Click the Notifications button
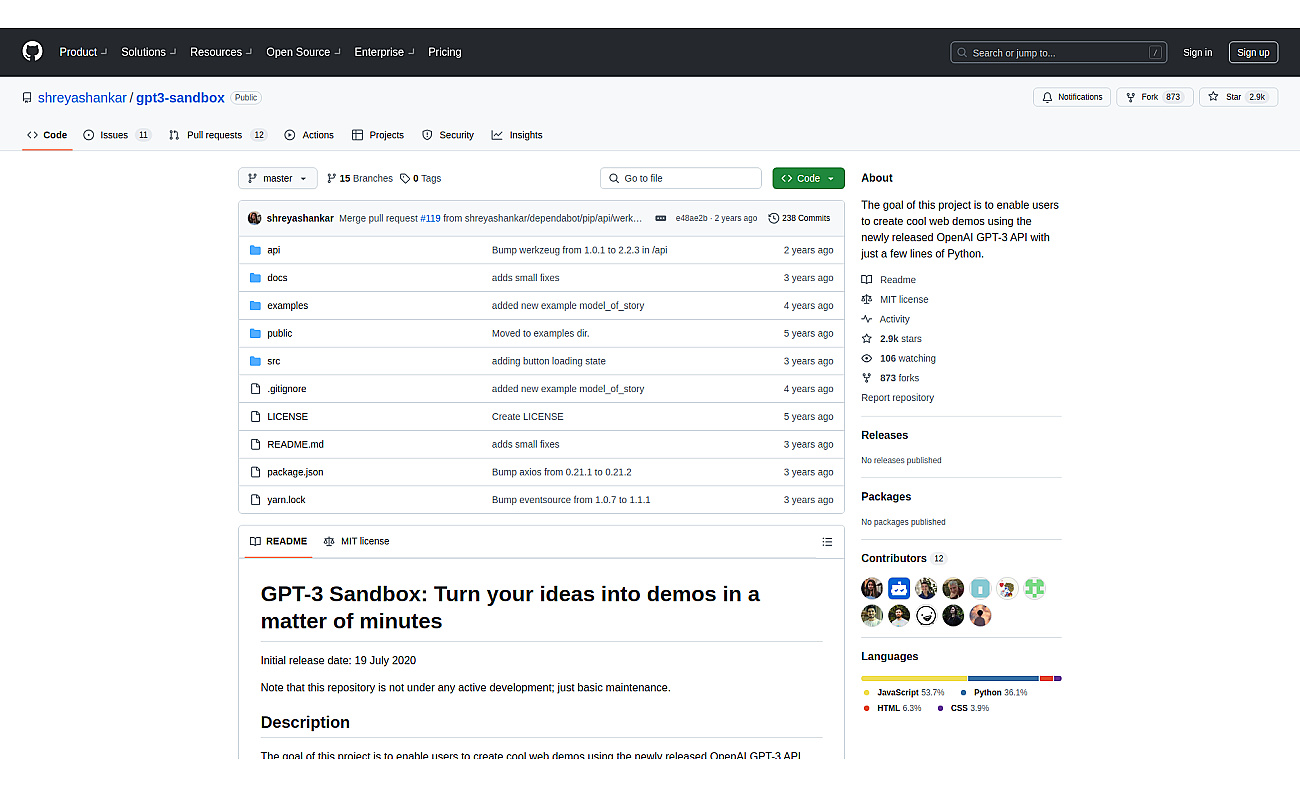Viewport: 1300px width, 788px height. point(1072,97)
